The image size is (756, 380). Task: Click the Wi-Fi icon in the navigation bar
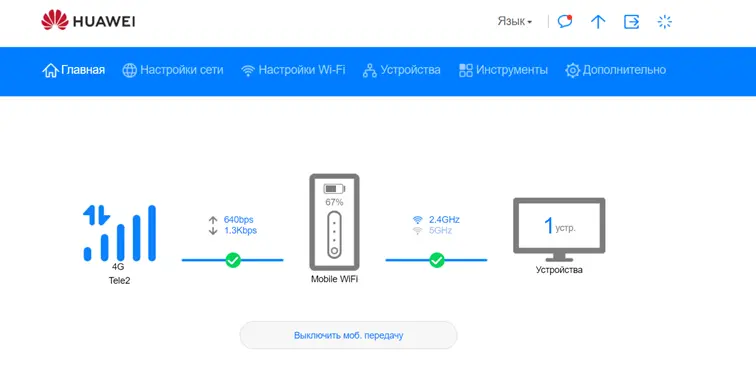(248, 71)
